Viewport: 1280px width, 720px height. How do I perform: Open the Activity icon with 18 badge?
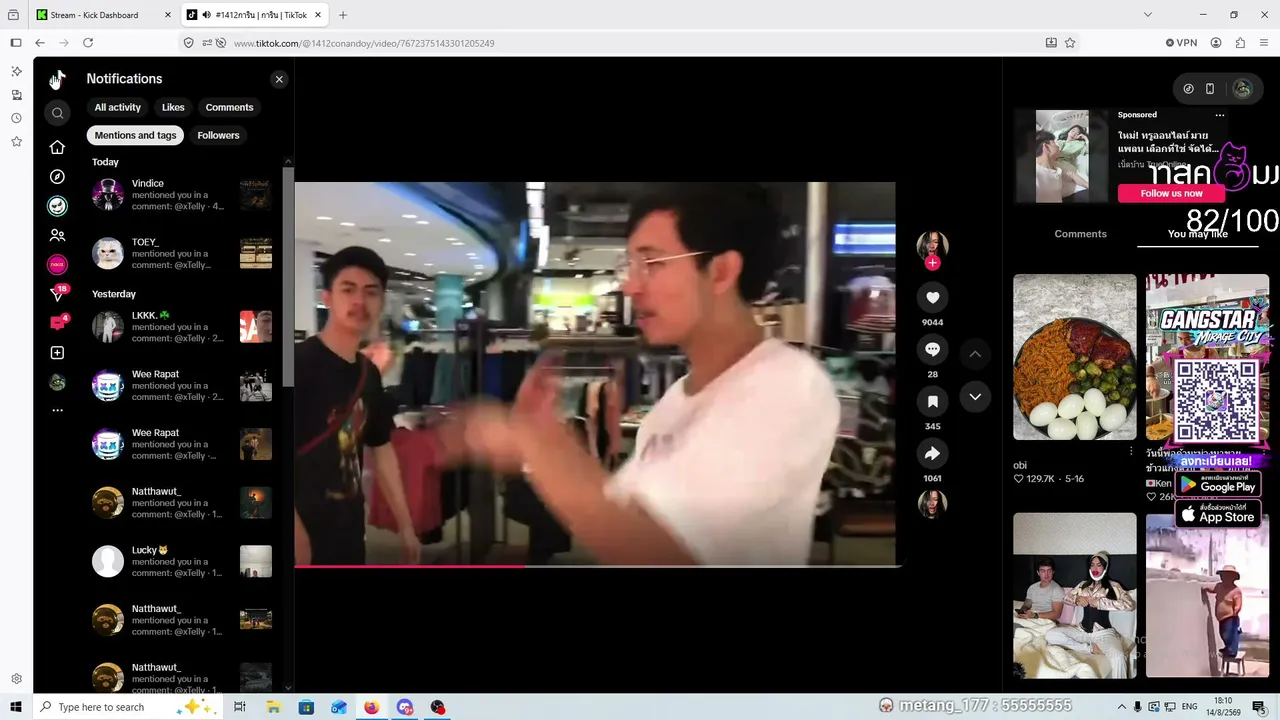57,294
